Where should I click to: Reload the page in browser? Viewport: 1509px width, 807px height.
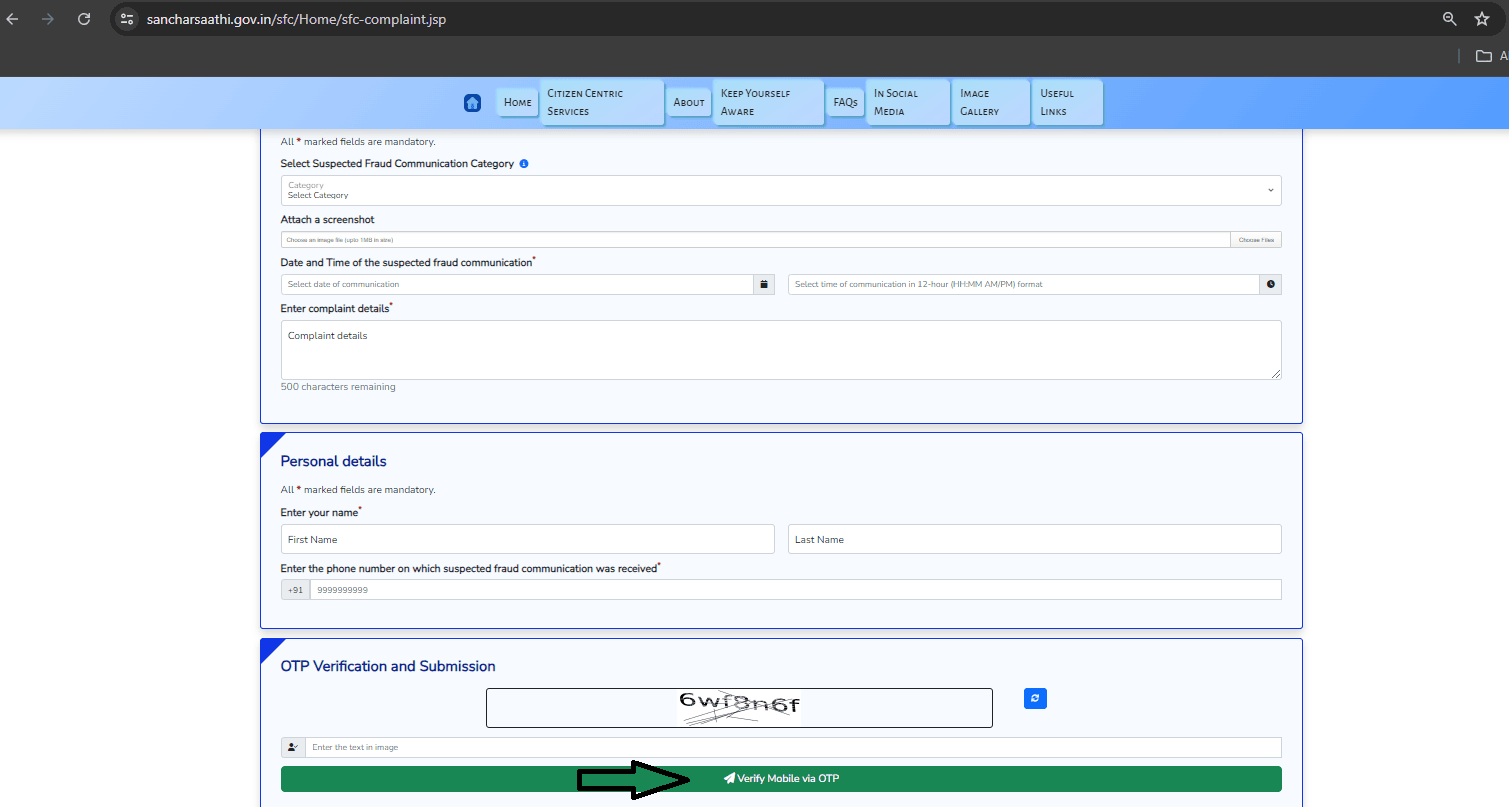point(84,19)
